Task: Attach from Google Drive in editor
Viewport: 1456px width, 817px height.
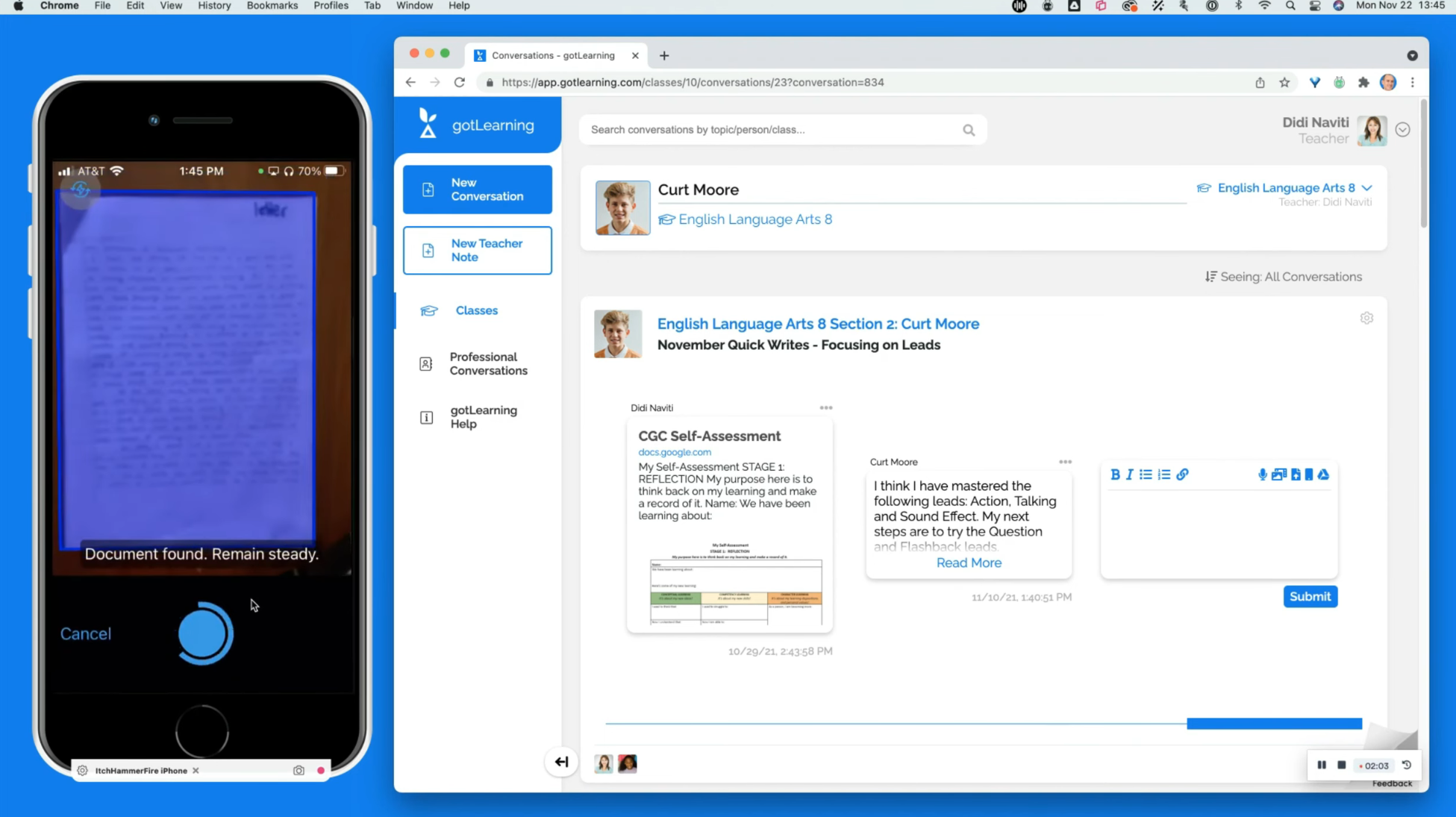Action: (x=1323, y=475)
